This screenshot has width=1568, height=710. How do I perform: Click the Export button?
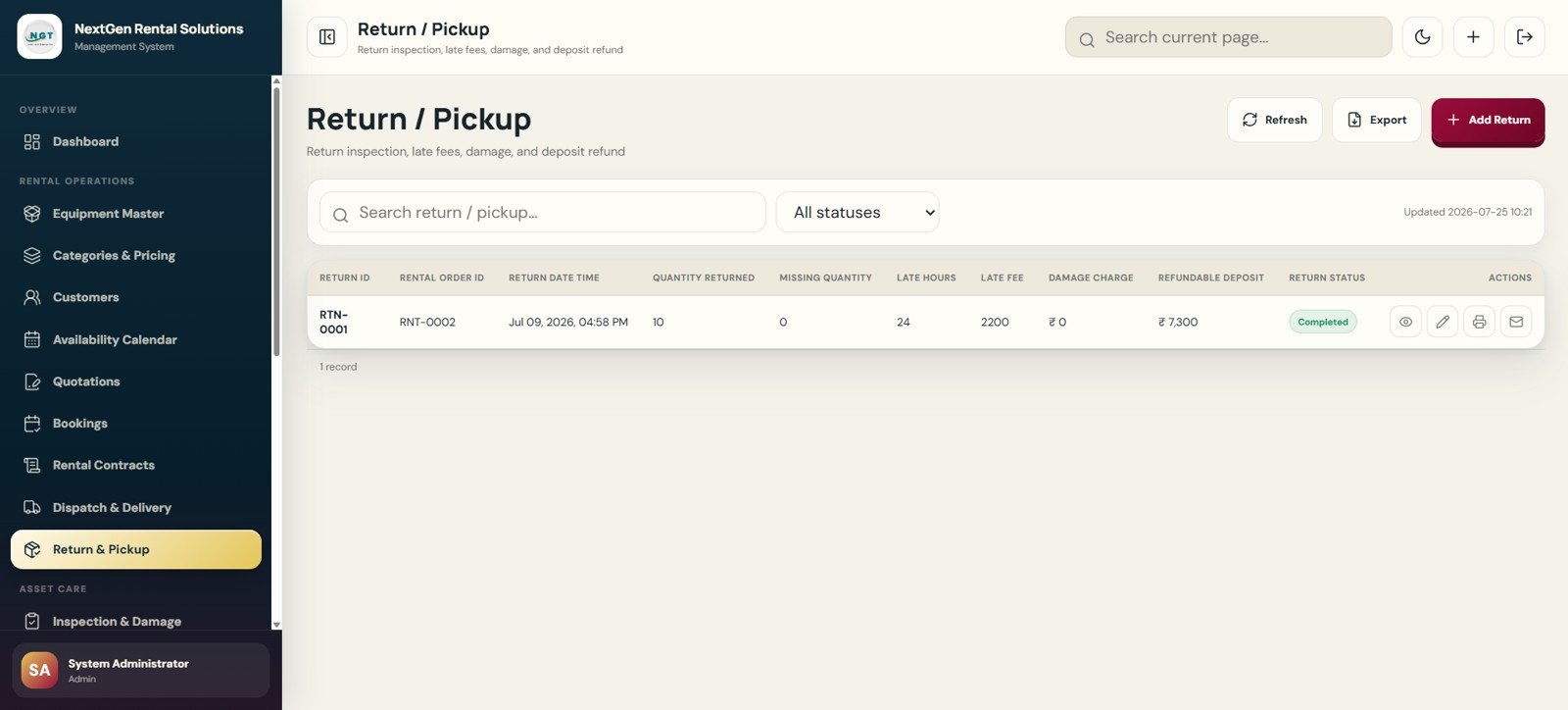click(x=1376, y=120)
